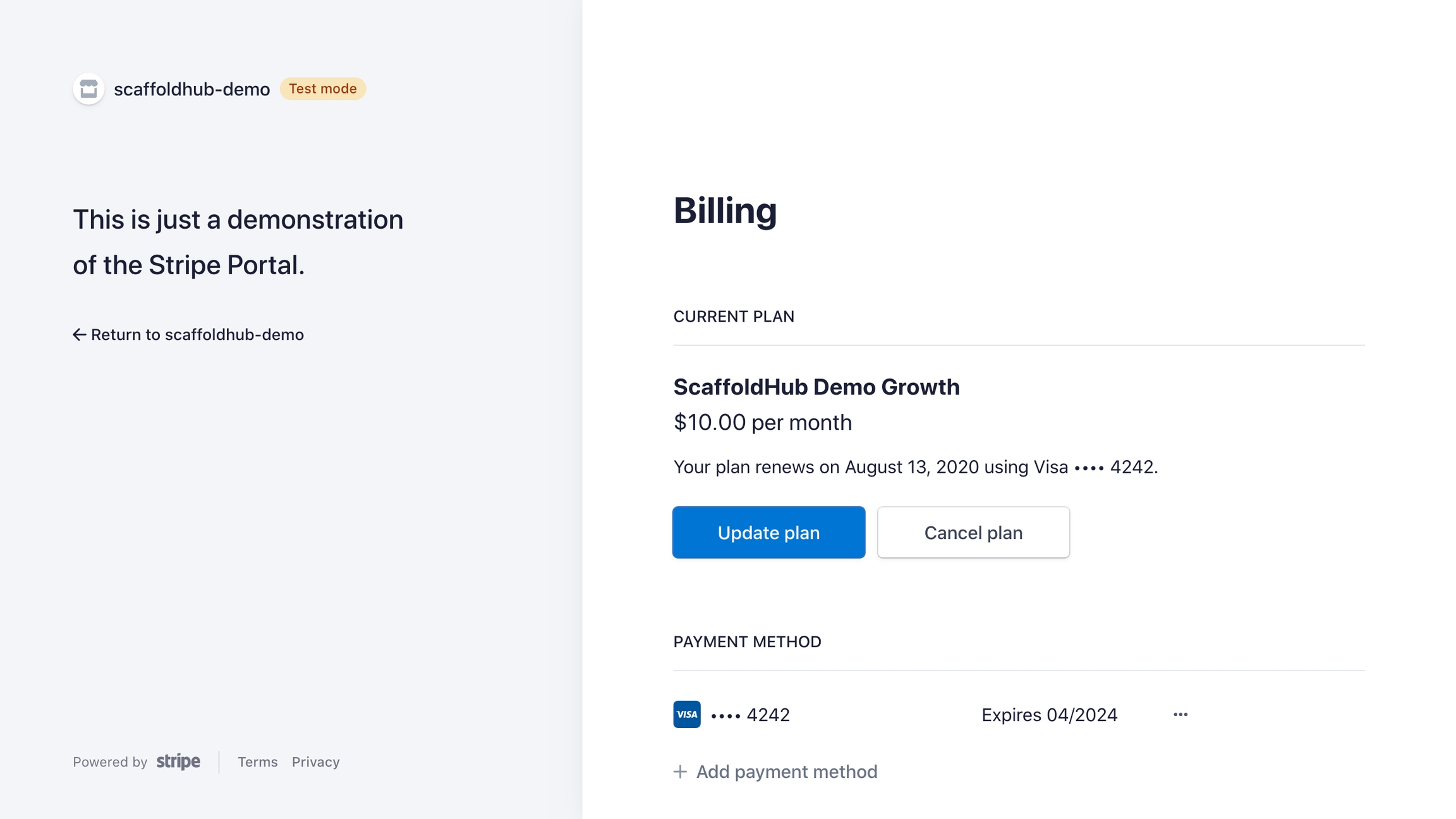Click the PAYMENT METHOD section header

click(x=747, y=641)
